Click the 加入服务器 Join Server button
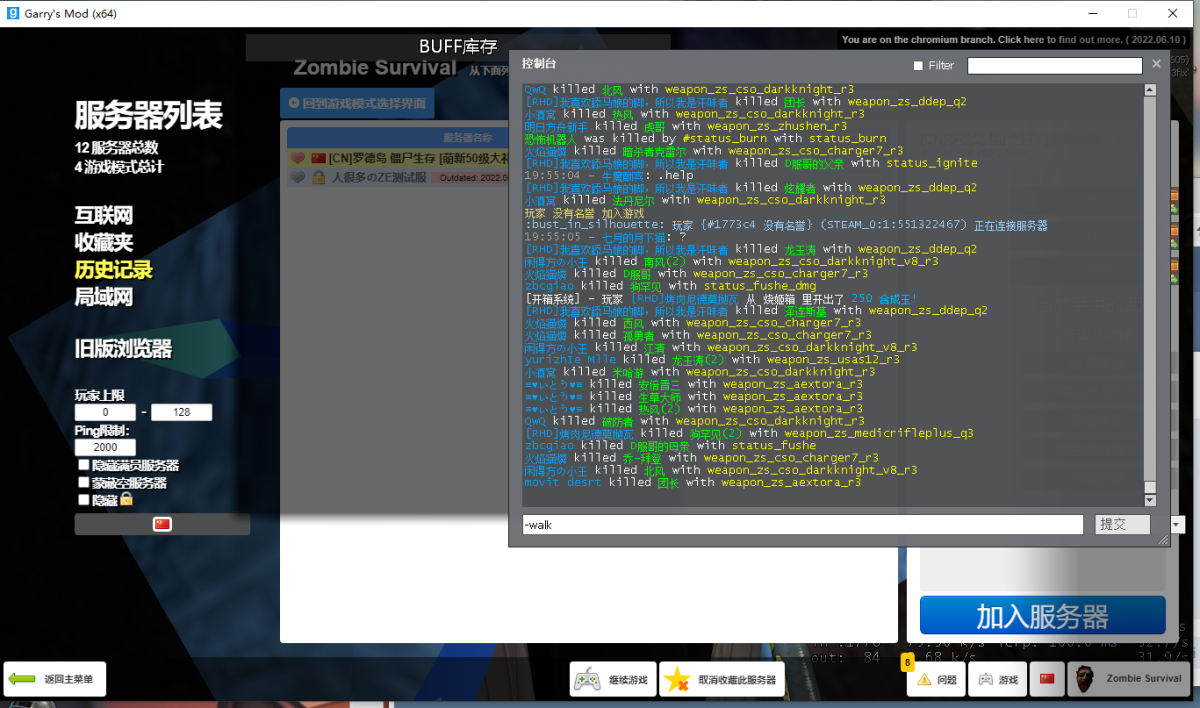Viewport: 1200px width, 708px height. pyautogui.click(x=1042, y=615)
